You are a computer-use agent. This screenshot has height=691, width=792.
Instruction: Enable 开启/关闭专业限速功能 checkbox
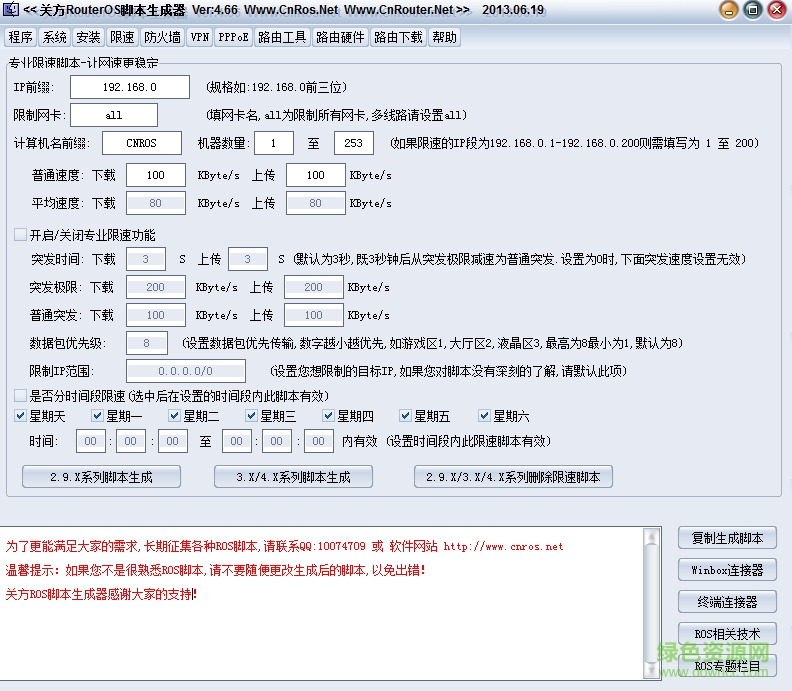(20, 234)
